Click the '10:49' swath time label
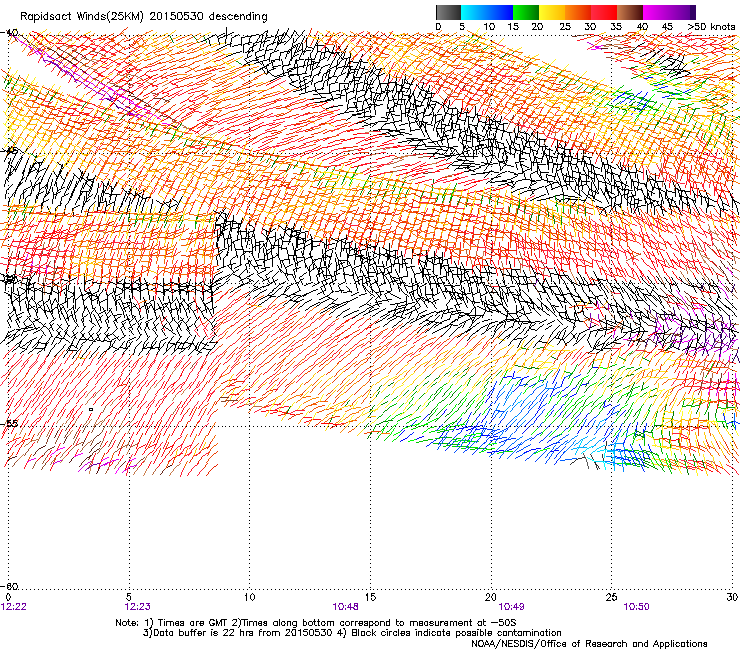The height and width of the screenshot is (650, 740). pyautogui.click(x=512, y=607)
